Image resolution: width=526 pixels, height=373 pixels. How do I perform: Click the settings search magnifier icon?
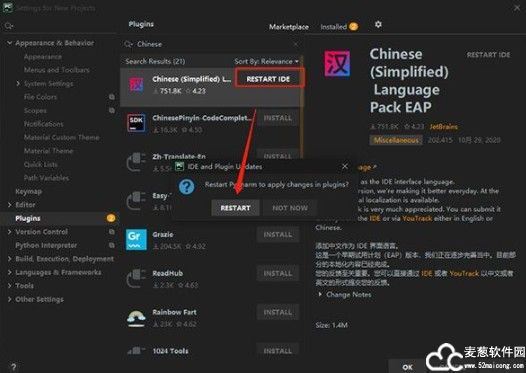[8, 26]
